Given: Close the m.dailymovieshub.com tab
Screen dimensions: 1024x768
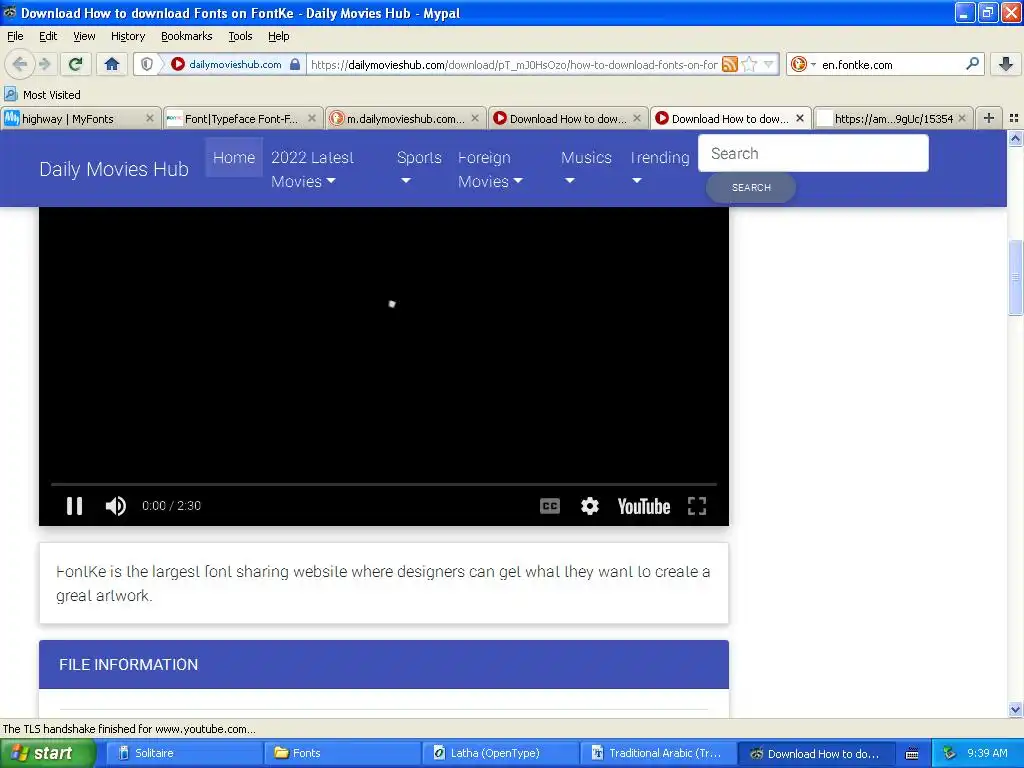Looking at the screenshot, I should pos(475,118).
